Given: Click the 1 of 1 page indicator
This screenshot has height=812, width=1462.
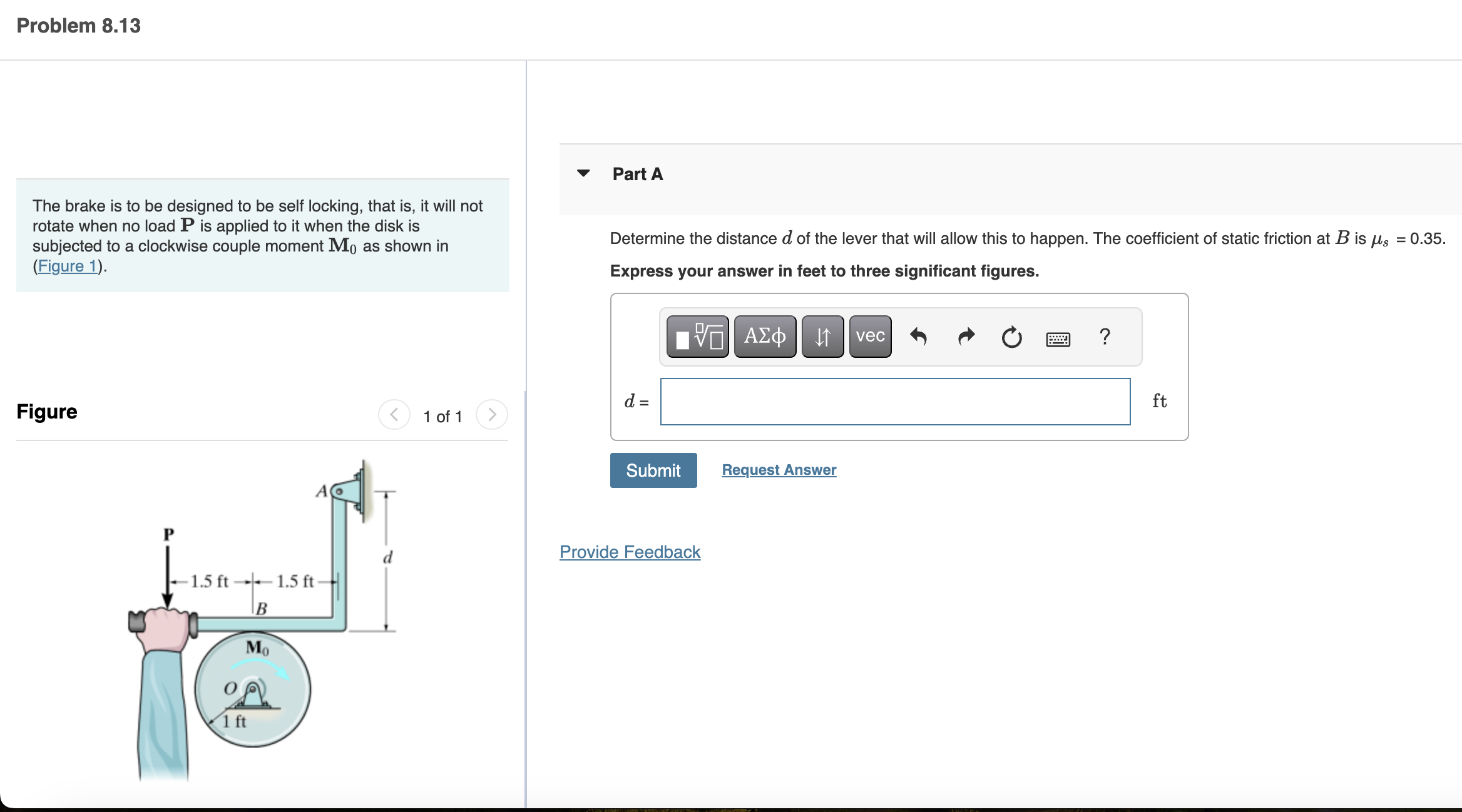Looking at the screenshot, I should 443,416.
